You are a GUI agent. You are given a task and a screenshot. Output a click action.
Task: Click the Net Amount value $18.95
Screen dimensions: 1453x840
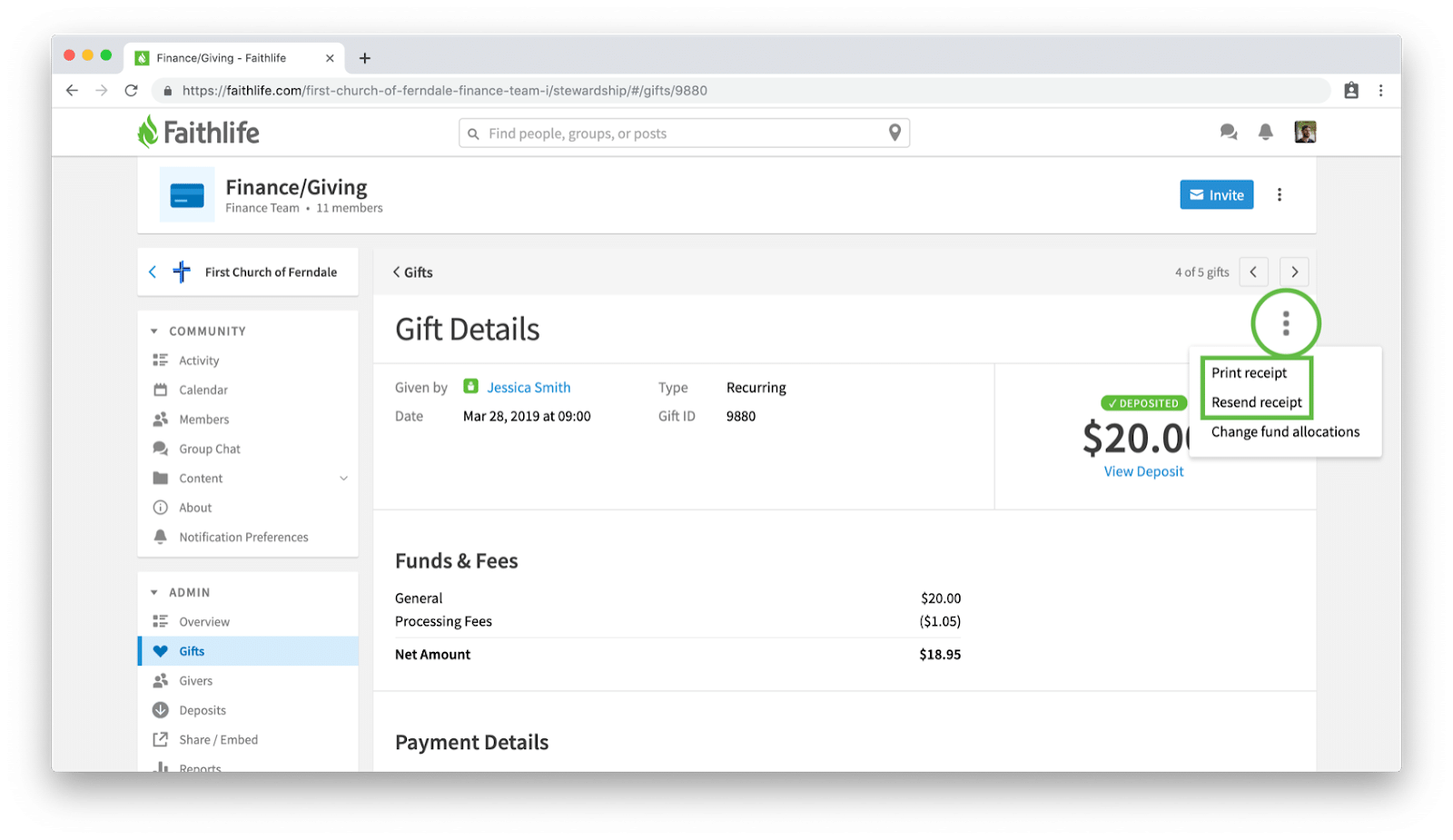tap(940, 654)
